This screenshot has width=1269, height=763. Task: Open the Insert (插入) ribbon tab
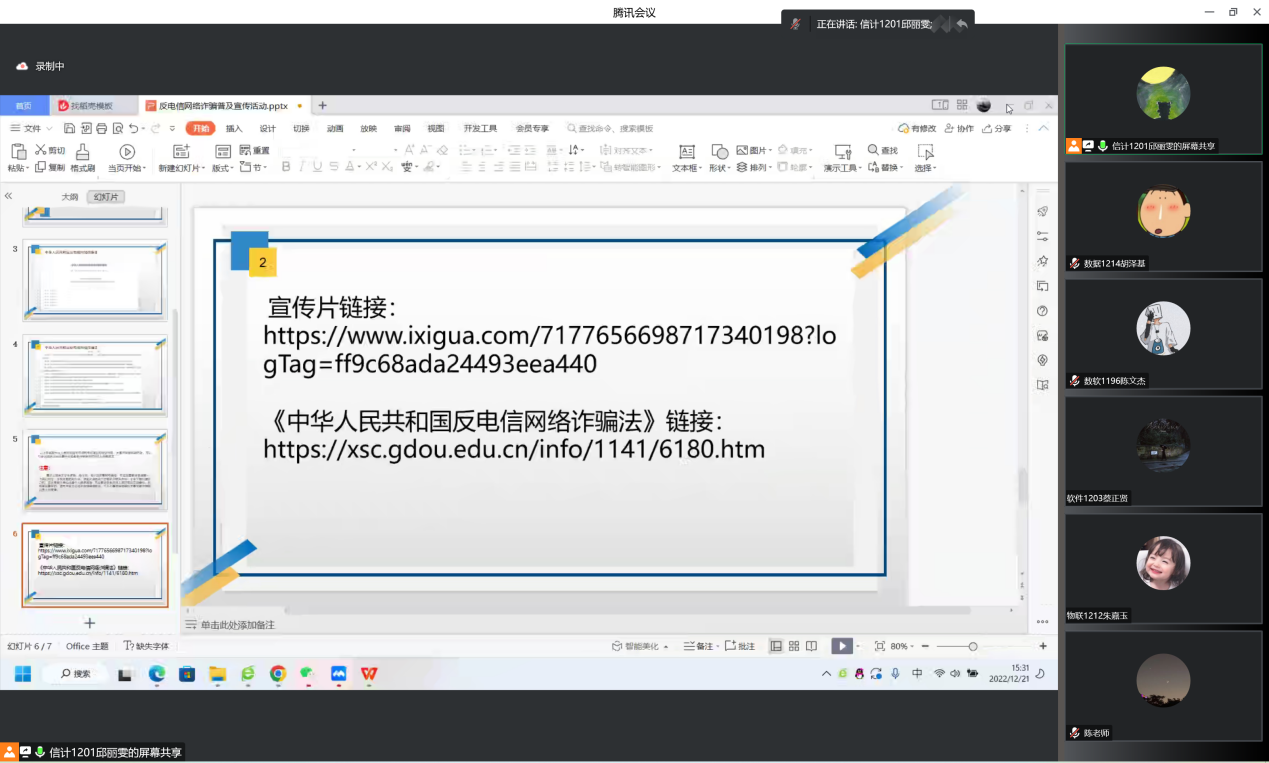234,128
